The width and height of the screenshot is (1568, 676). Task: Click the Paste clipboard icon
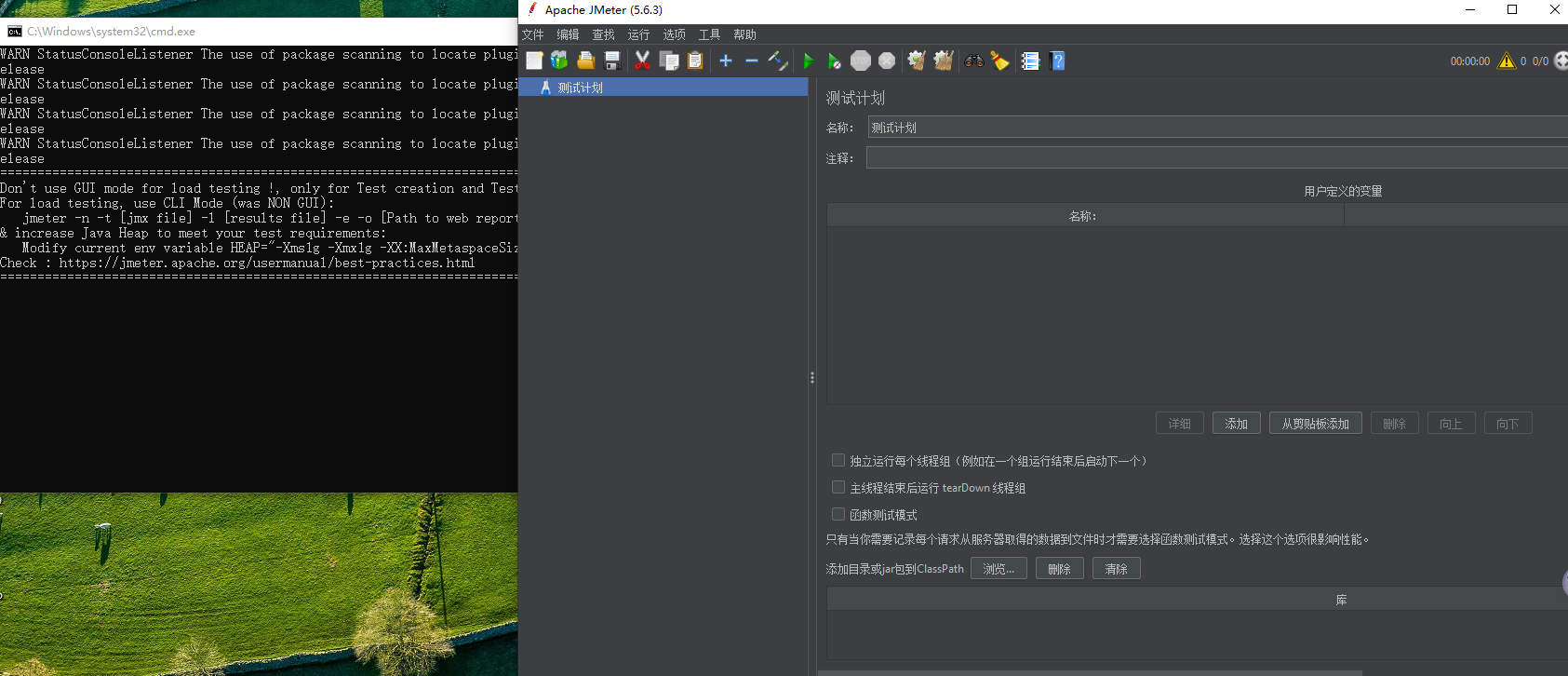tap(695, 61)
